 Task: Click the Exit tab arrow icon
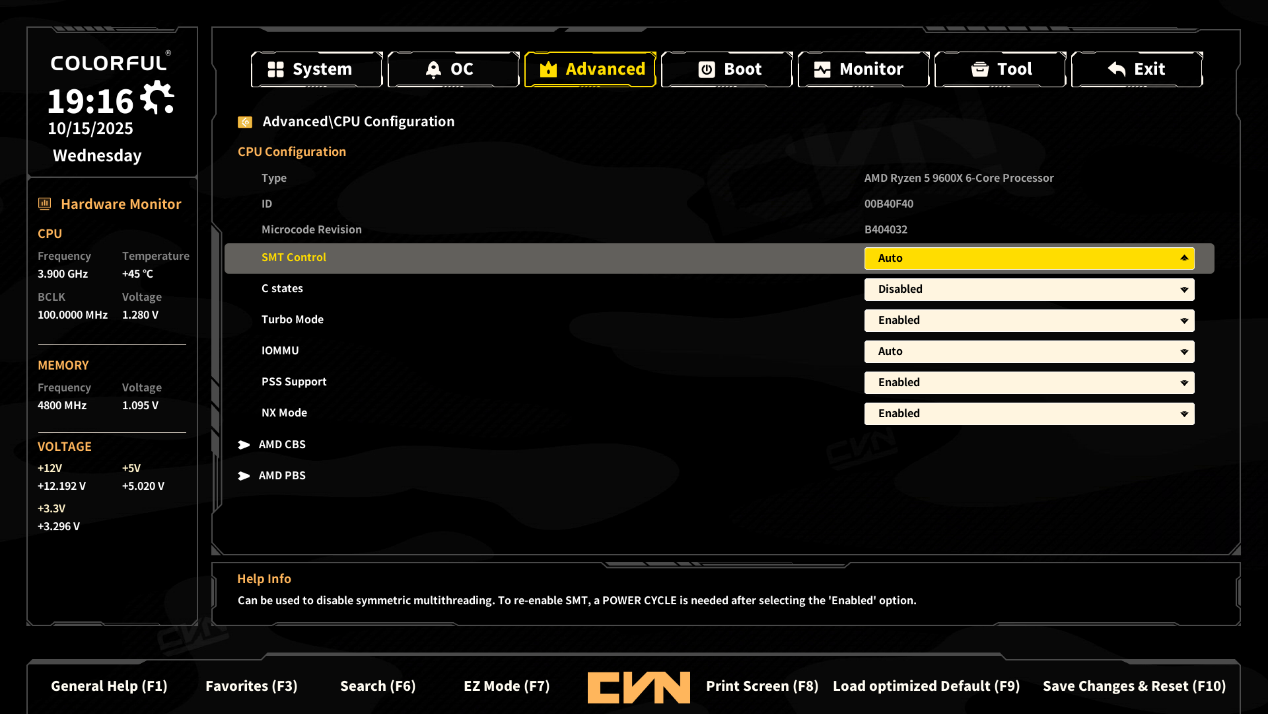1117,69
